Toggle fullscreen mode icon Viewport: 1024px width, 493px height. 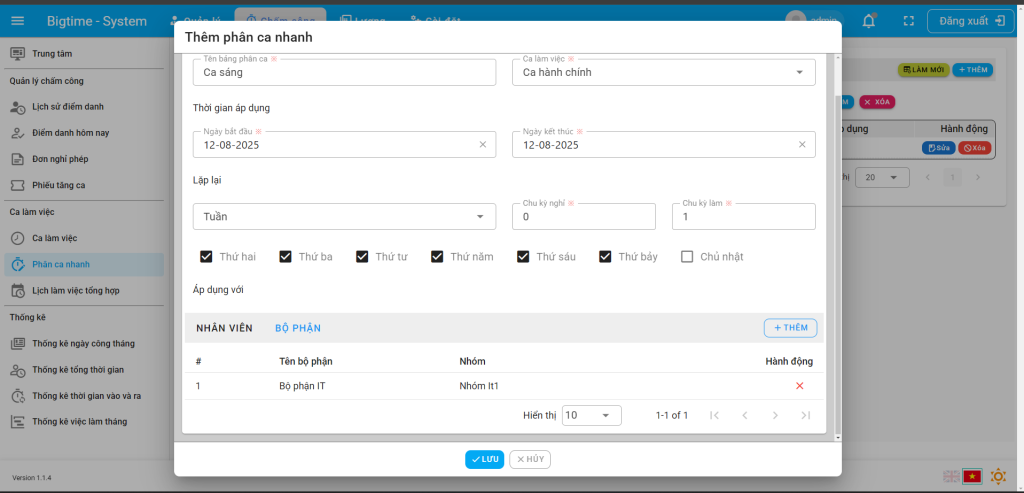[908, 21]
